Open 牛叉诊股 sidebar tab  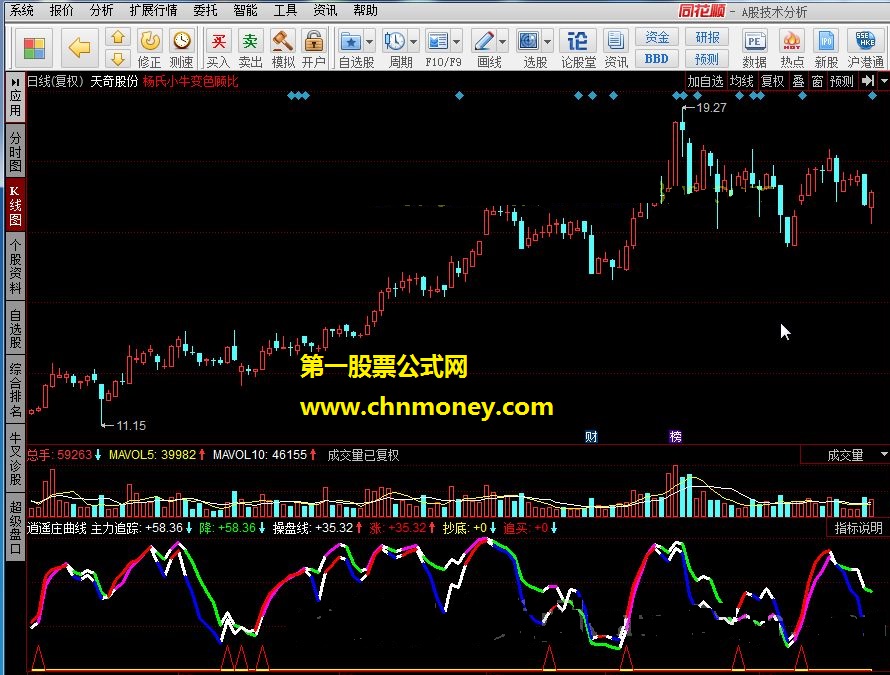point(15,459)
